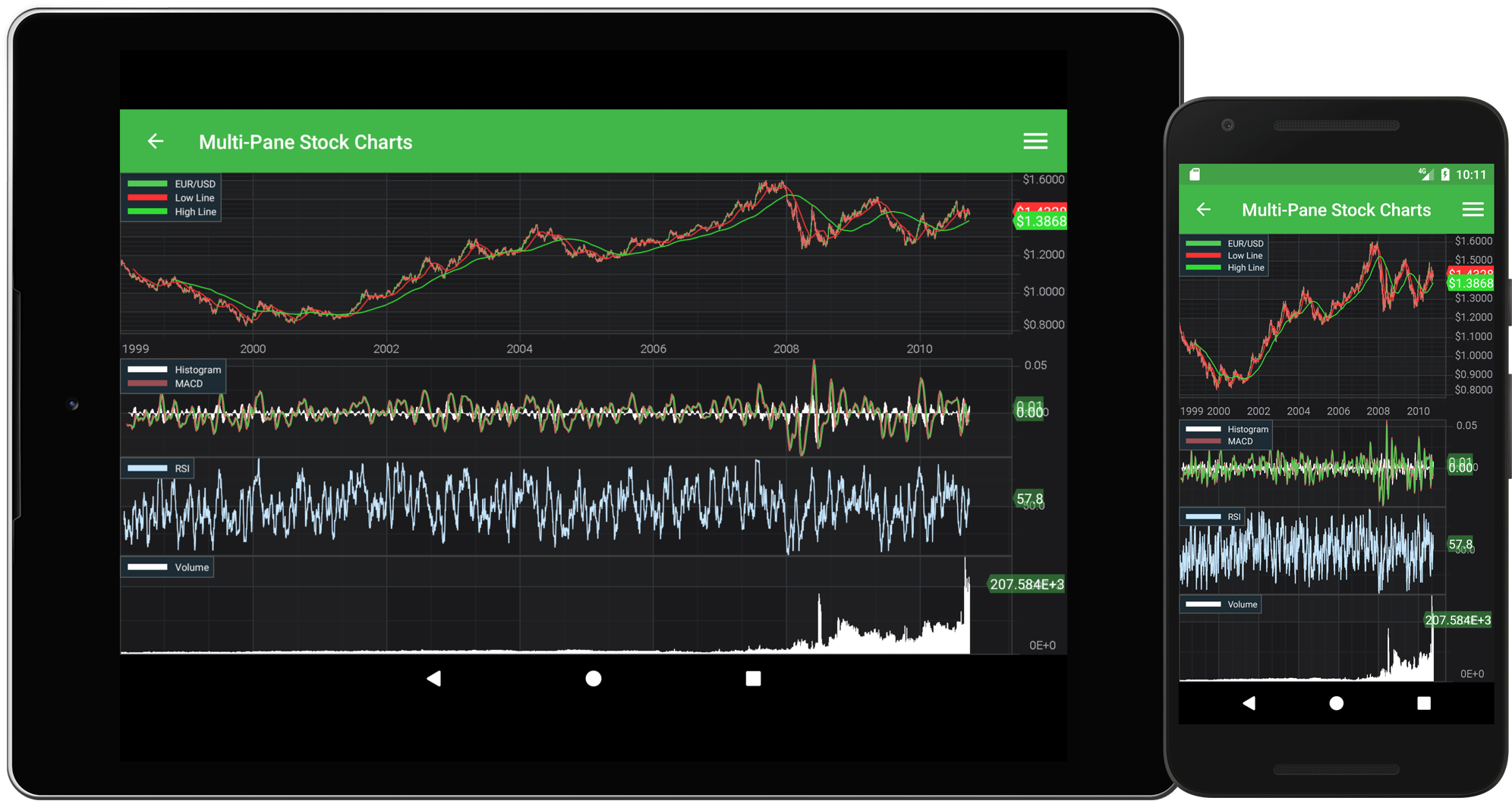This screenshot has height=801, width=1512.
Task: Expand the High Line legend entry
Action: (195, 212)
